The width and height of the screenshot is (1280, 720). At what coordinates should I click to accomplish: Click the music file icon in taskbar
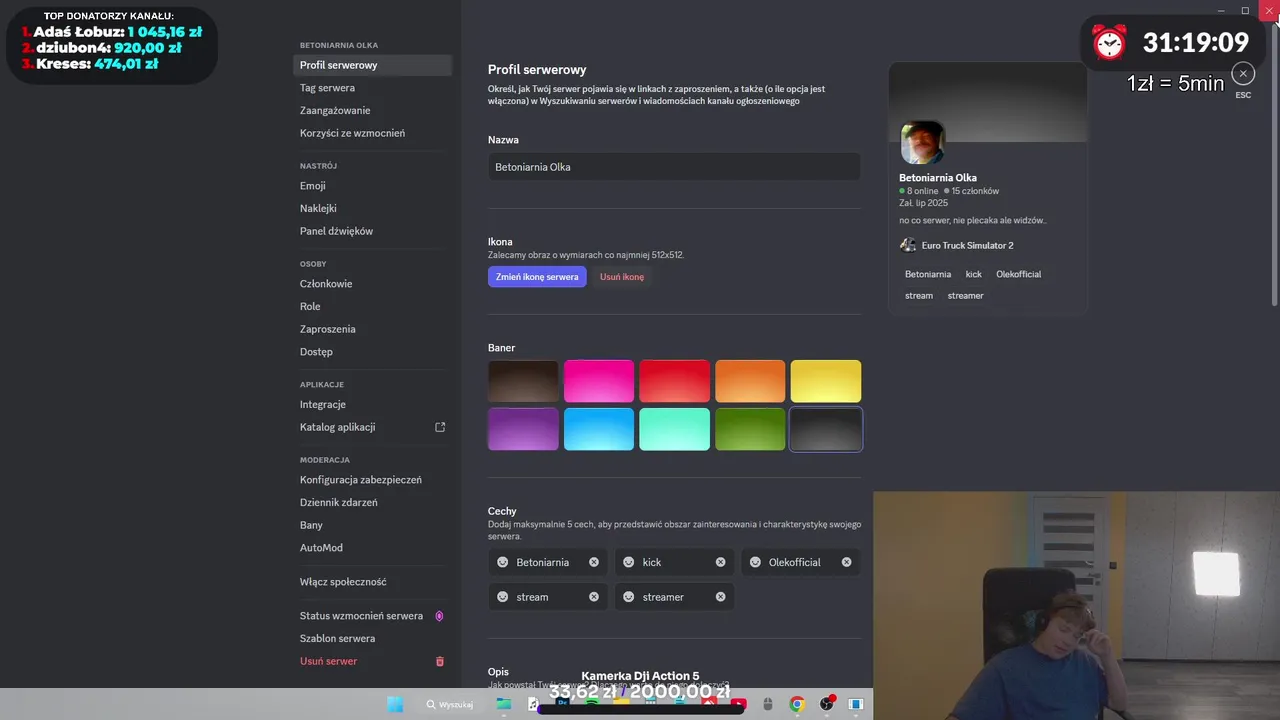coord(533,704)
